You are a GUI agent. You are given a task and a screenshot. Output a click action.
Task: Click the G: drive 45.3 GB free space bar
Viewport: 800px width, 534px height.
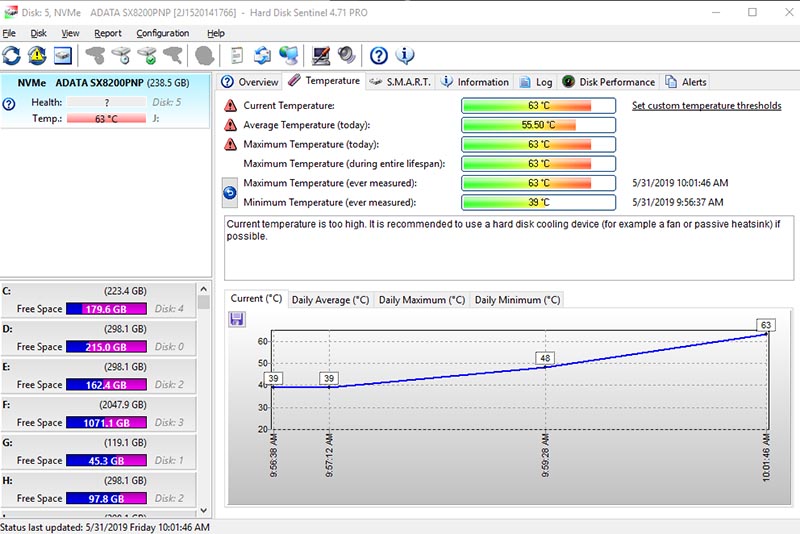pos(106,461)
